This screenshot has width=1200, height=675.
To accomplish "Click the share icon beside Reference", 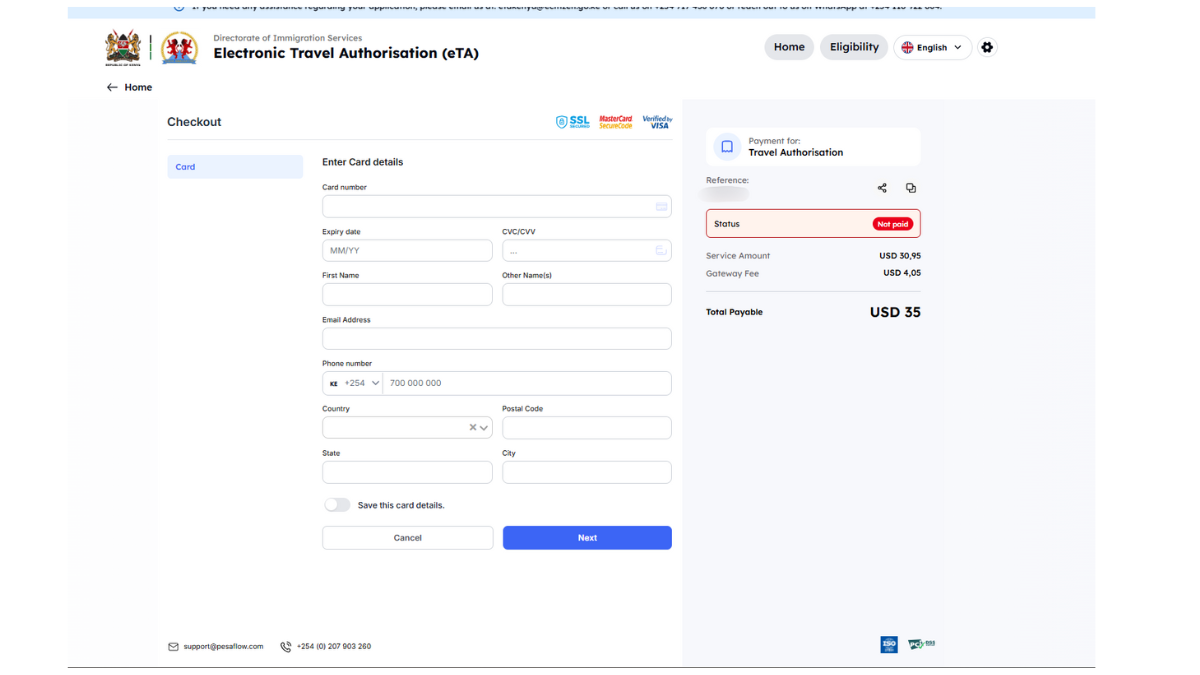I will click(x=882, y=188).
